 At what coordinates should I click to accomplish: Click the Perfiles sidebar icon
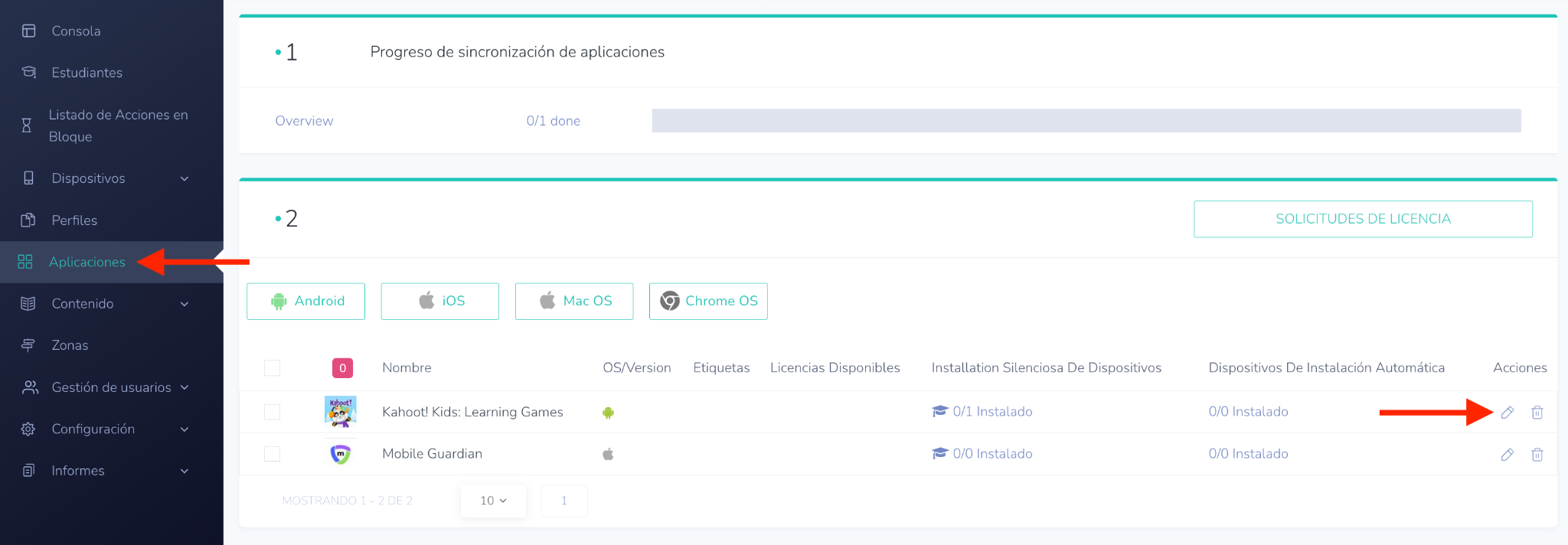pos(28,220)
